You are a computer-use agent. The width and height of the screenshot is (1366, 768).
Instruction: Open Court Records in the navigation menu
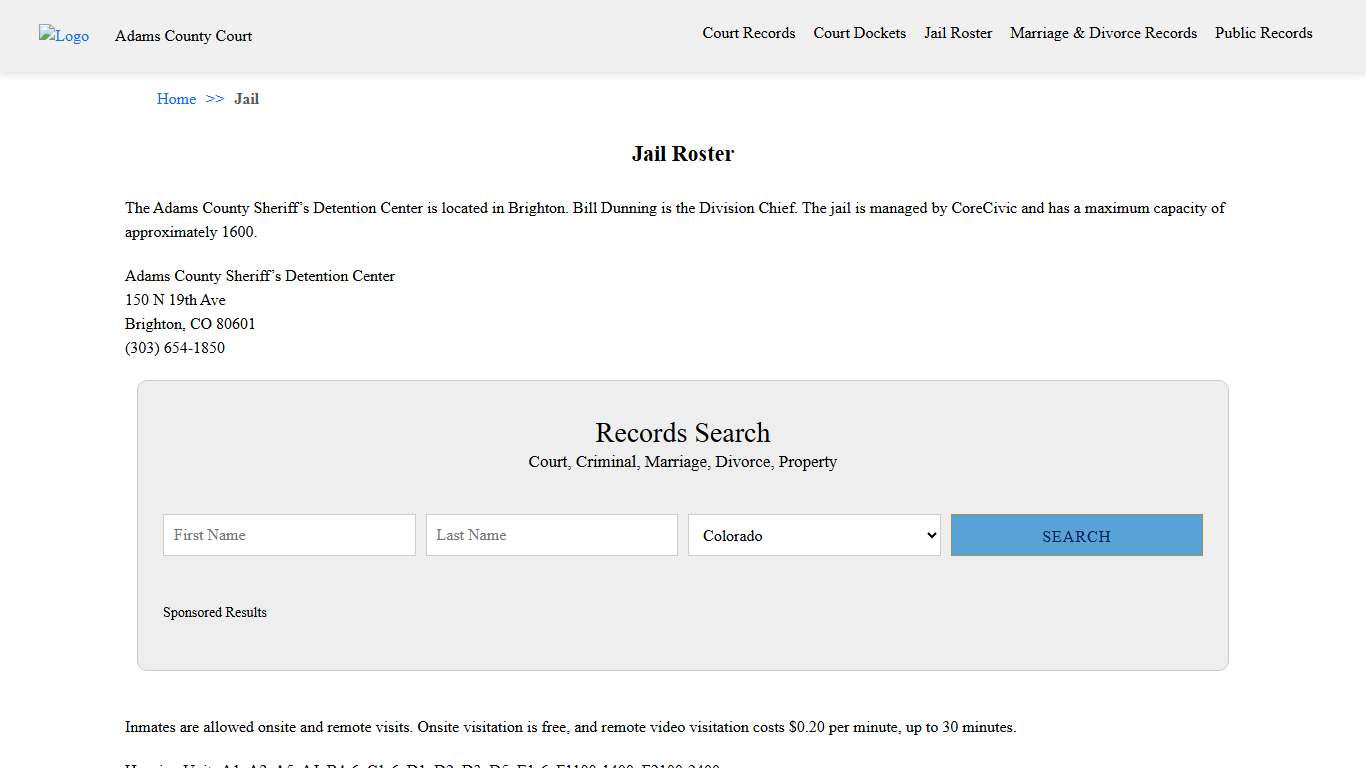click(748, 33)
